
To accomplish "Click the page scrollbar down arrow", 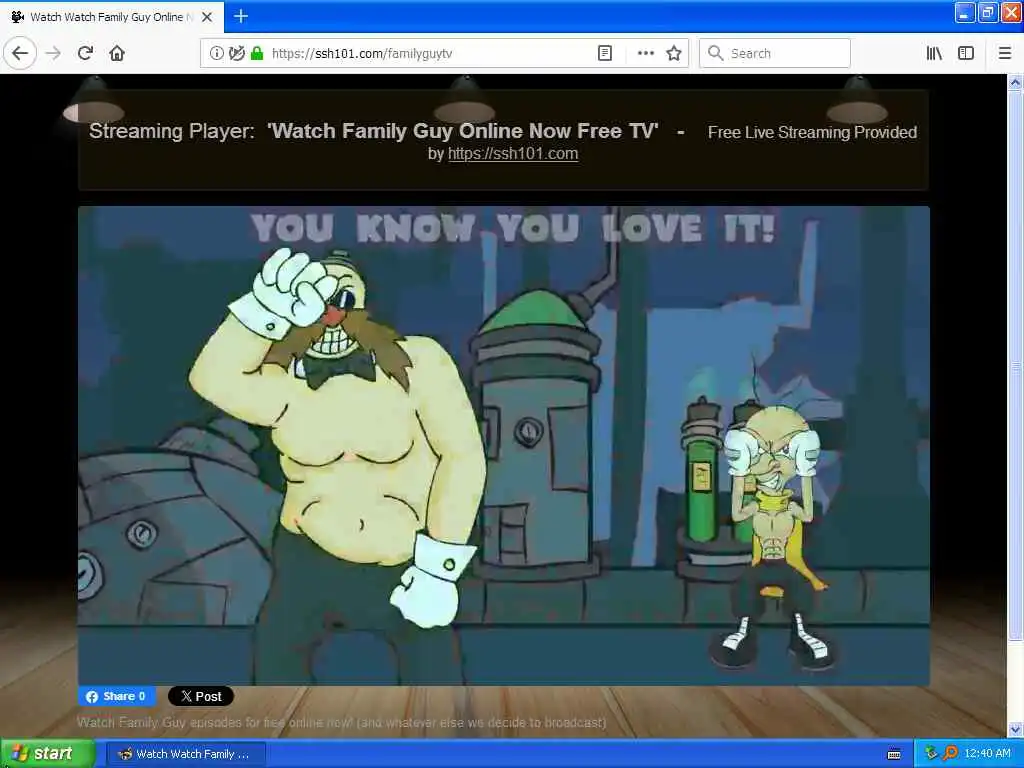I will (x=1015, y=729).
